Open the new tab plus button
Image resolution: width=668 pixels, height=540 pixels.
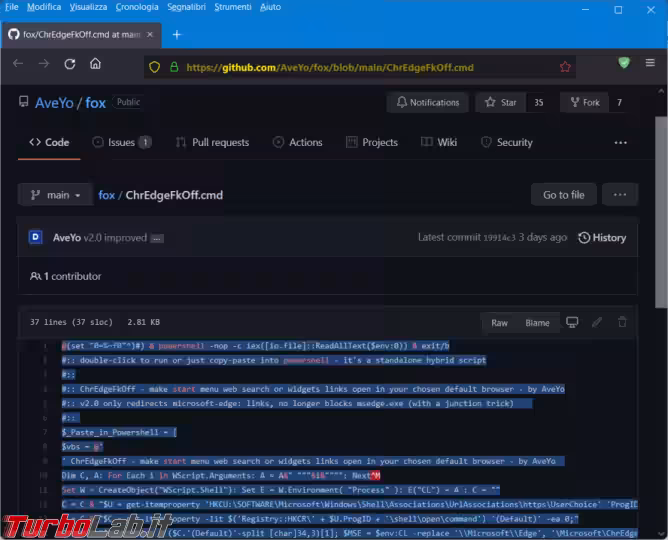(x=177, y=34)
